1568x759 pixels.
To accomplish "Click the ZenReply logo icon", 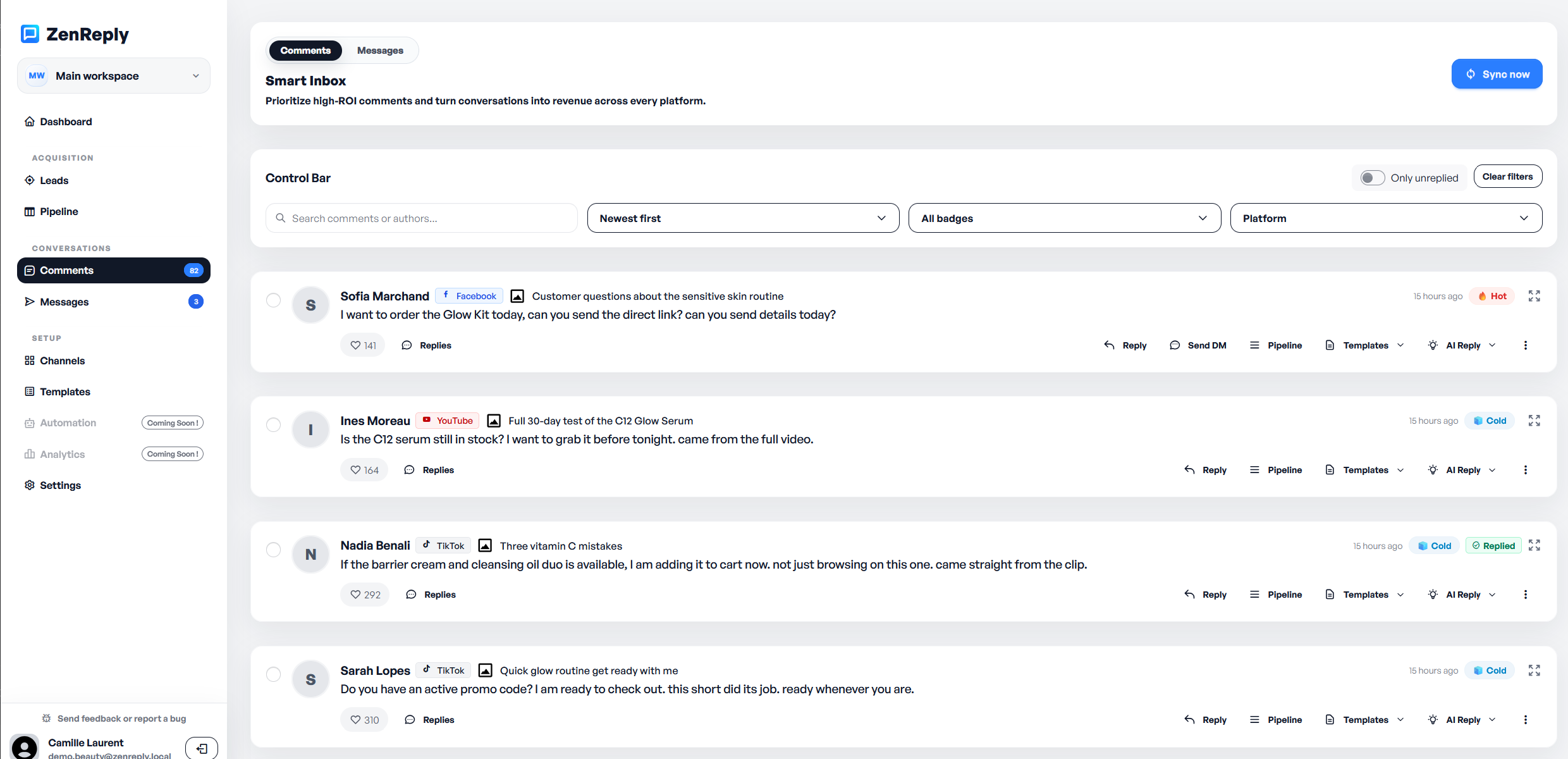I will click(30, 34).
